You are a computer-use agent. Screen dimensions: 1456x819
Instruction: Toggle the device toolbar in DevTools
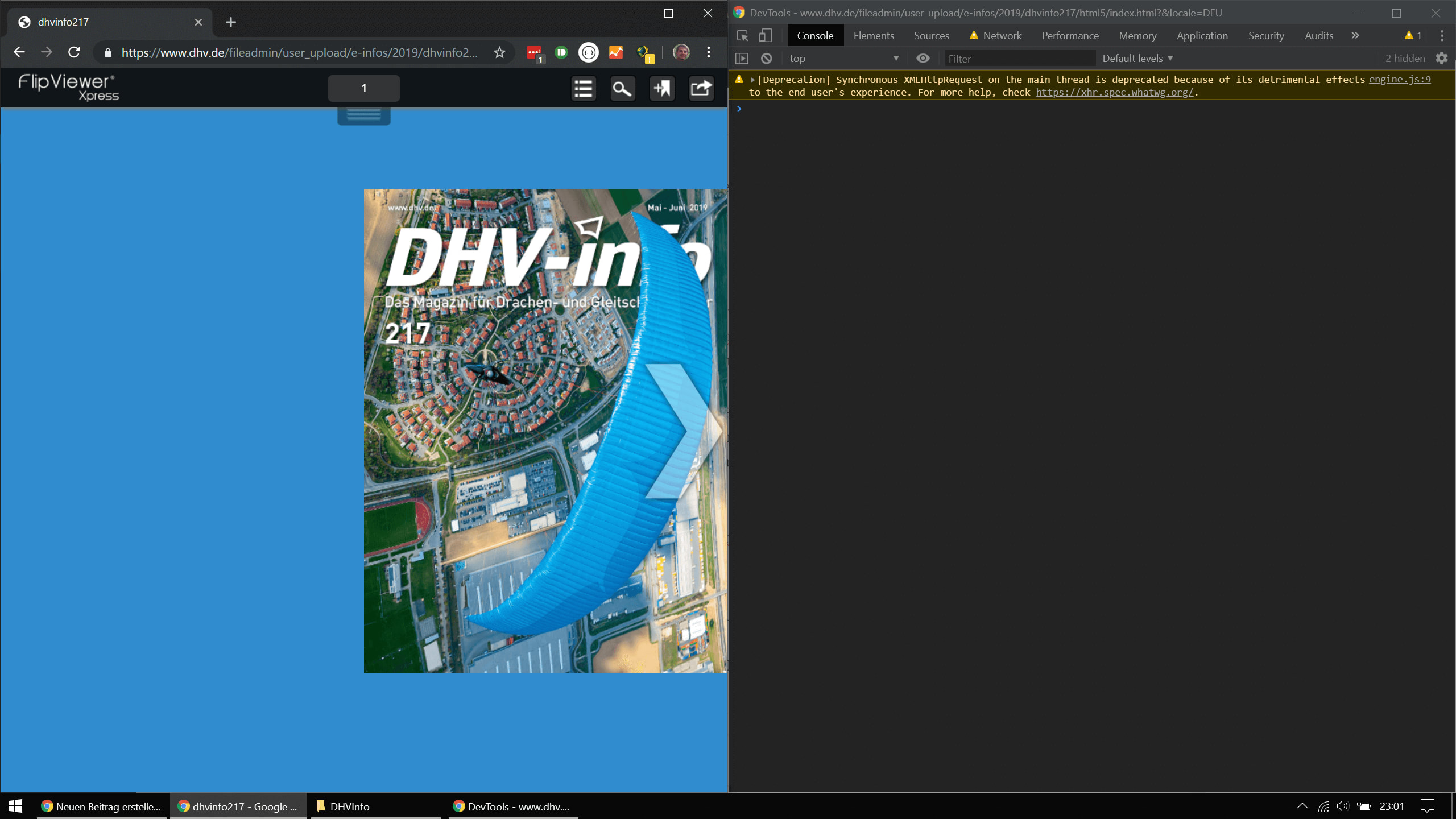pos(766,36)
